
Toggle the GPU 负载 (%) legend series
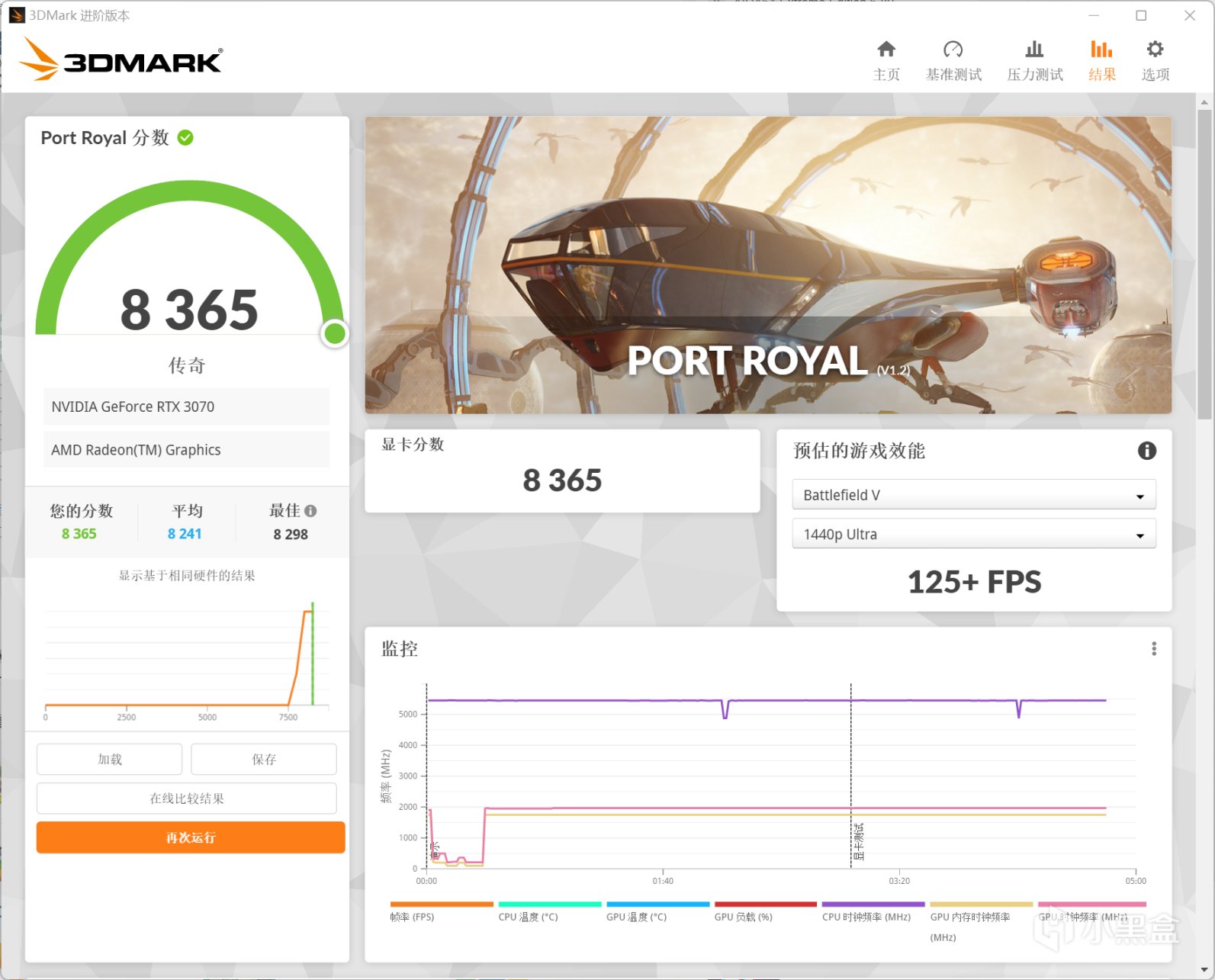coord(766,912)
